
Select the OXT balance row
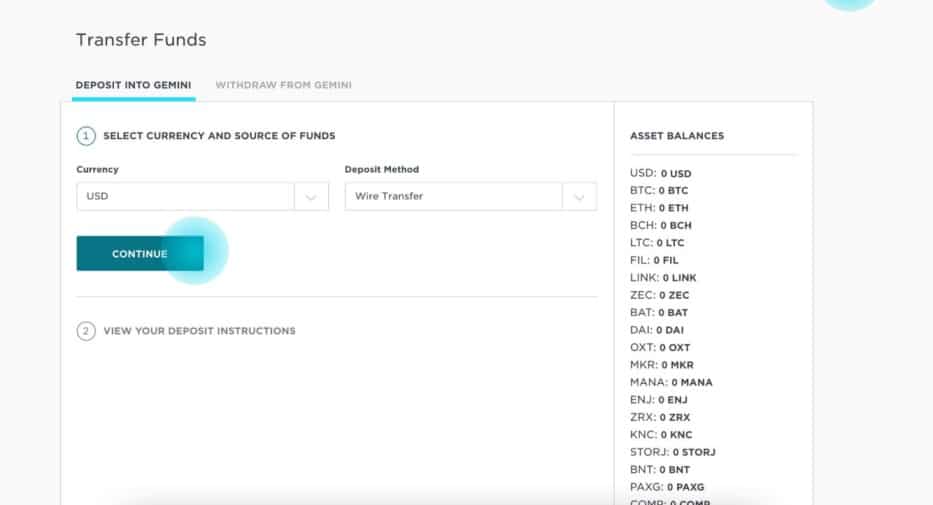click(x=660, y=347)
